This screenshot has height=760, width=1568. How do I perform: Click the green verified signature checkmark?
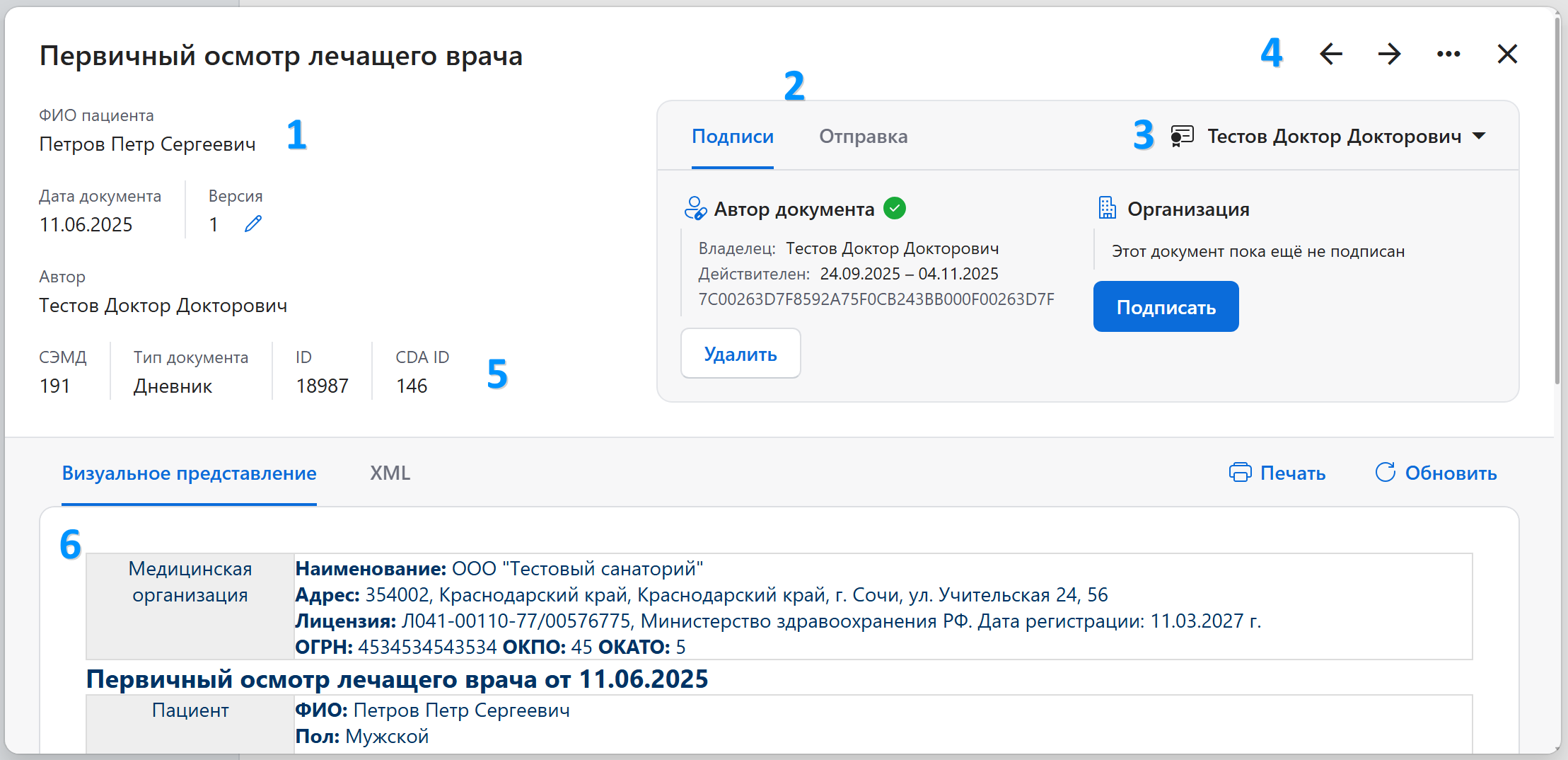point(895,209)
